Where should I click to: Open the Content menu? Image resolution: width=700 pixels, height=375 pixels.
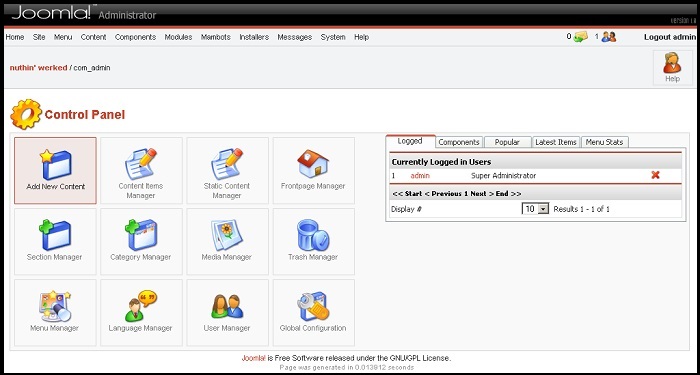pos(93,38)
